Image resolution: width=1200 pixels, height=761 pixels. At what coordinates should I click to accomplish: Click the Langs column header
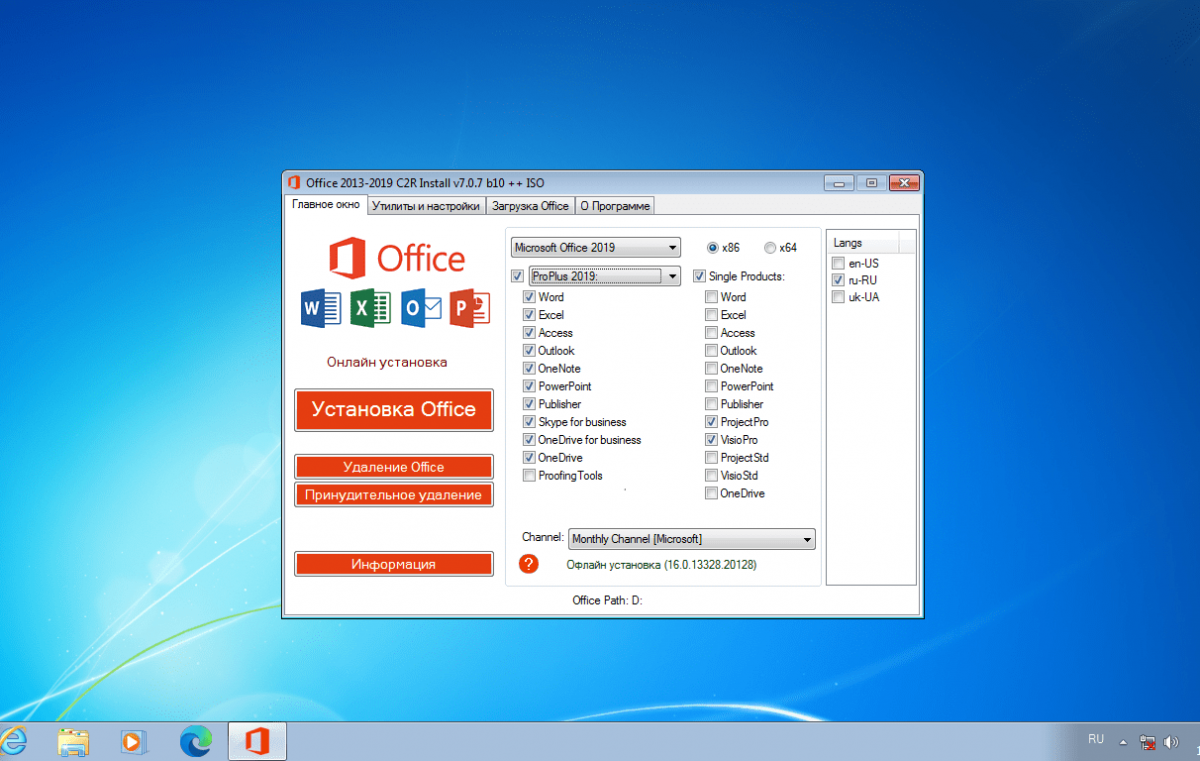click(863, 243)
